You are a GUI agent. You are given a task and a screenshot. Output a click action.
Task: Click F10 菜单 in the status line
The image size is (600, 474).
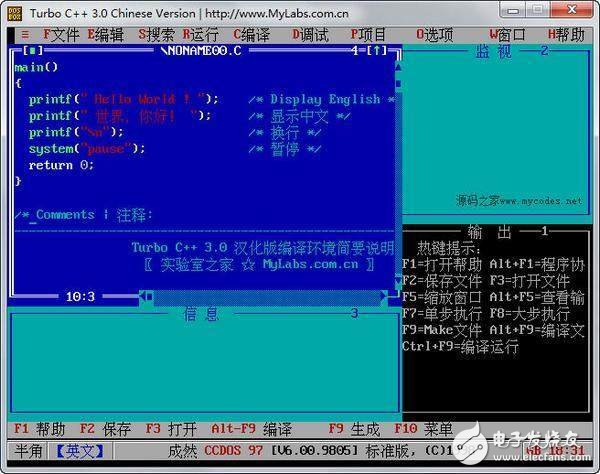click(x=424, y=429)
